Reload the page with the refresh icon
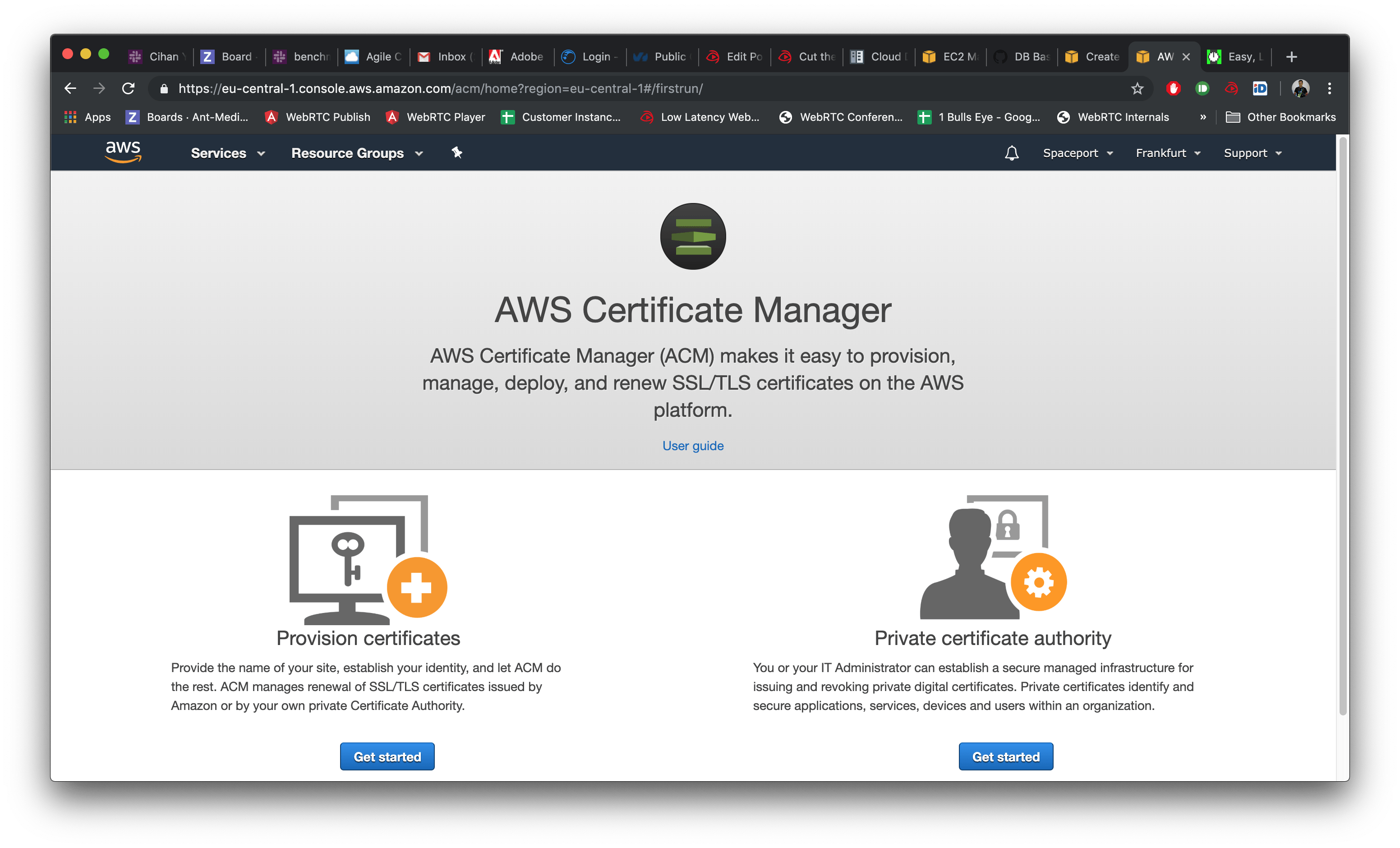The height and width of the screenshot is (848, 1400). tap(129, 89)
